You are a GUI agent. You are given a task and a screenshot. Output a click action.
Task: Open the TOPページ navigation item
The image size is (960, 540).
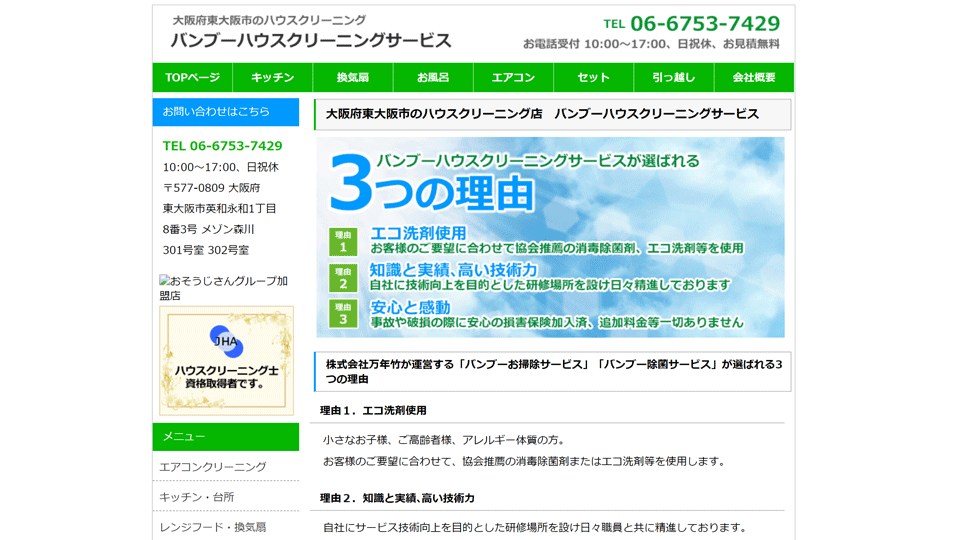[192, 78]
